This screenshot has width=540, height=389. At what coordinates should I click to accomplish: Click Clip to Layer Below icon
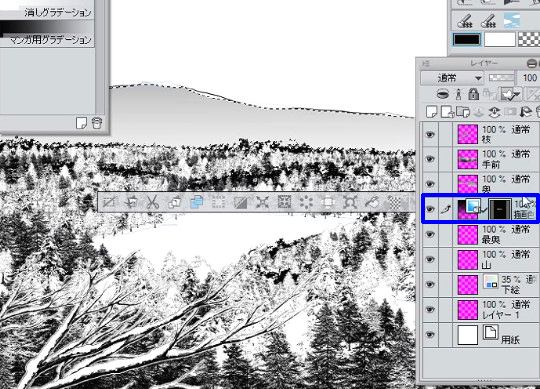click(443, 94)
